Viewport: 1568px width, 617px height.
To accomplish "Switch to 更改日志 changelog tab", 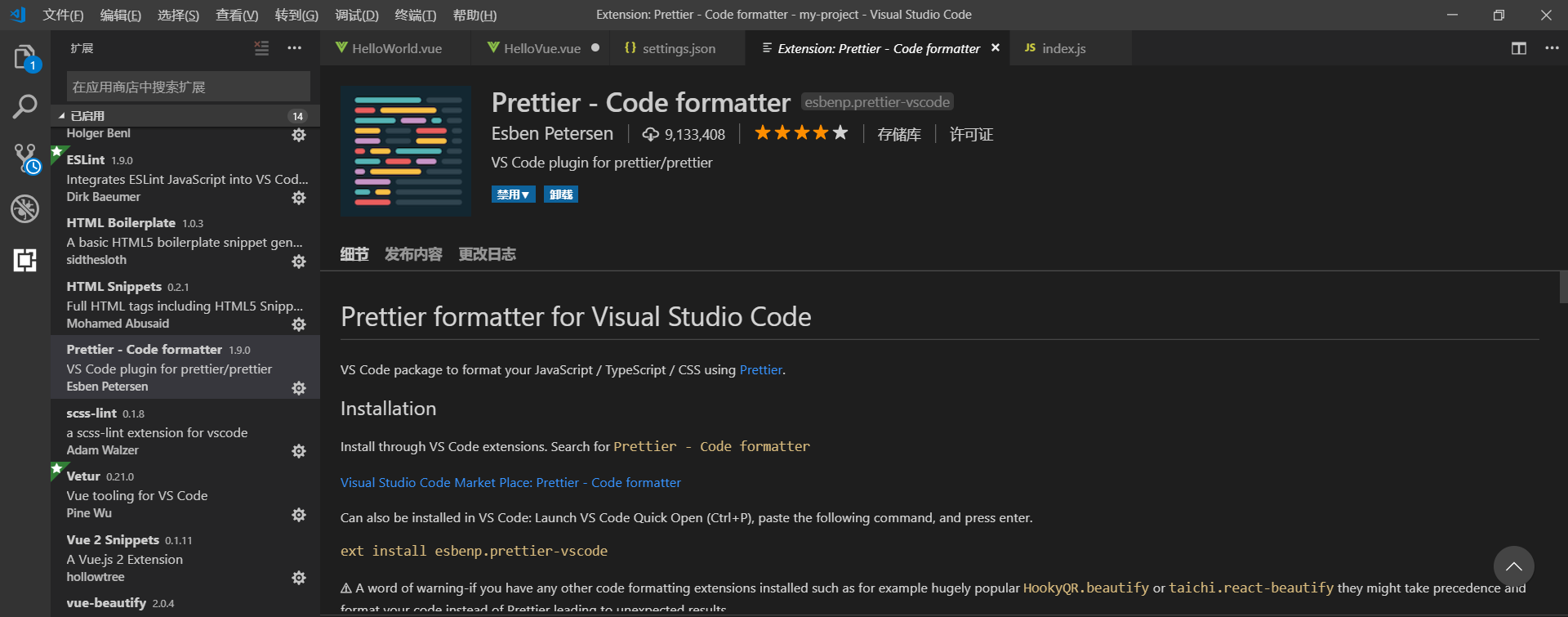I will pos(487,254).
